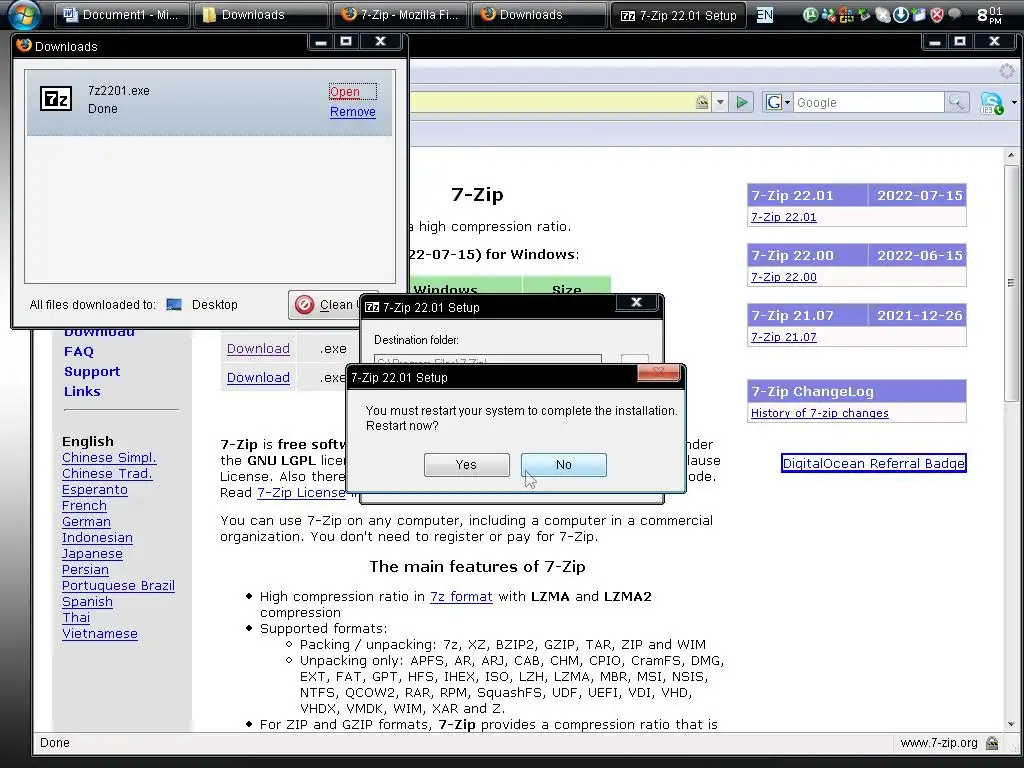Click the Skype toolbar icon
This screenshot has height=768, width=1024.
click(x=992, y=103)
